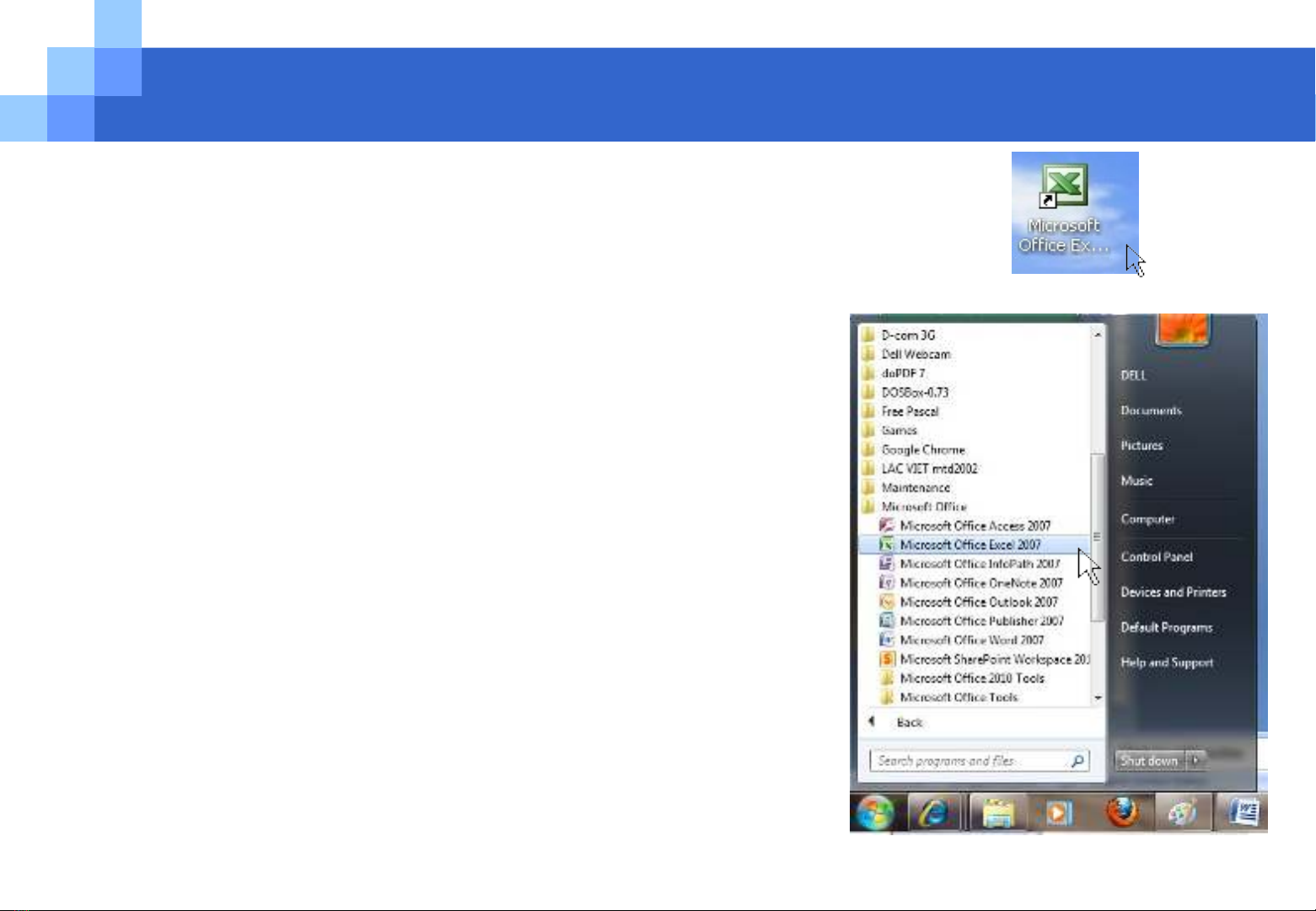This screenshot has height=911, width=1316.
Task: Open Control Panel from Start menu
Action: point(1156,557)
